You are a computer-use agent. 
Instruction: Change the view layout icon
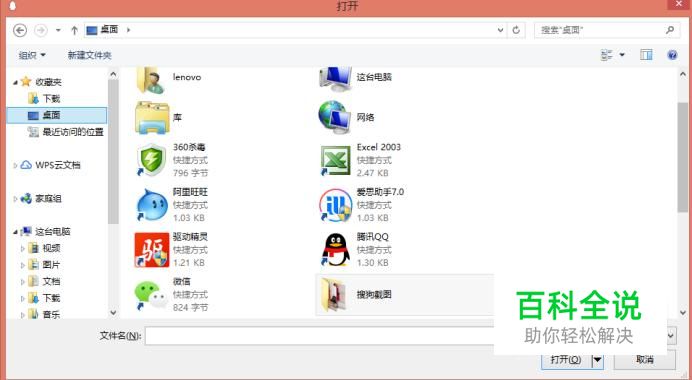click(x=607, y=55)
